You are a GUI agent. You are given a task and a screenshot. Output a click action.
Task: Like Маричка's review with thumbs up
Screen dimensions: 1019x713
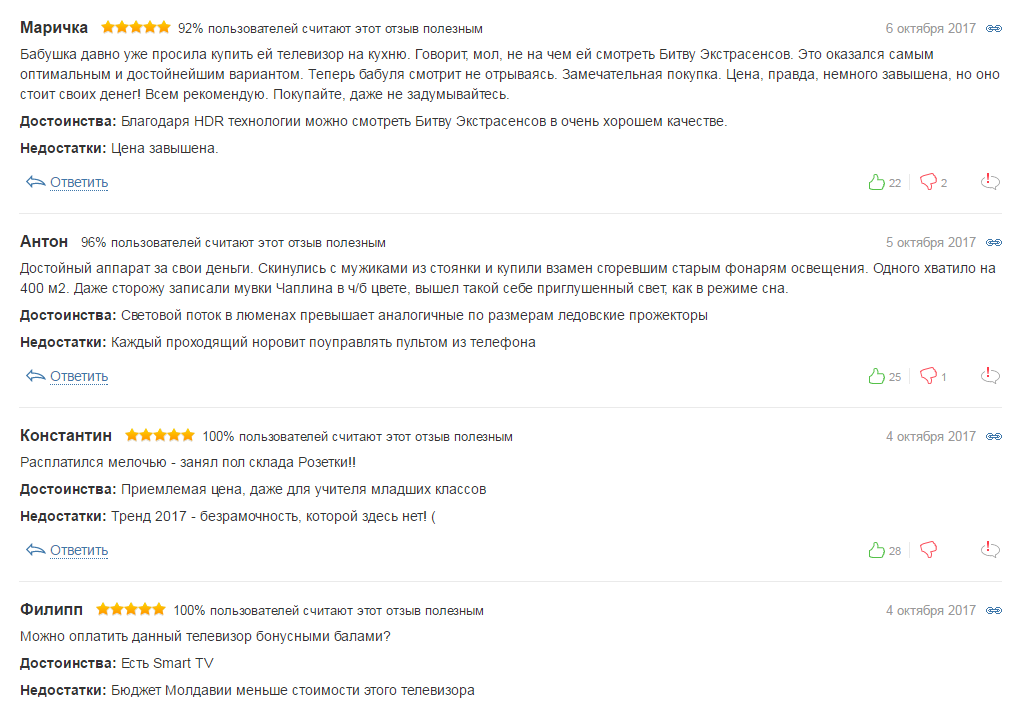click(877, 182)
